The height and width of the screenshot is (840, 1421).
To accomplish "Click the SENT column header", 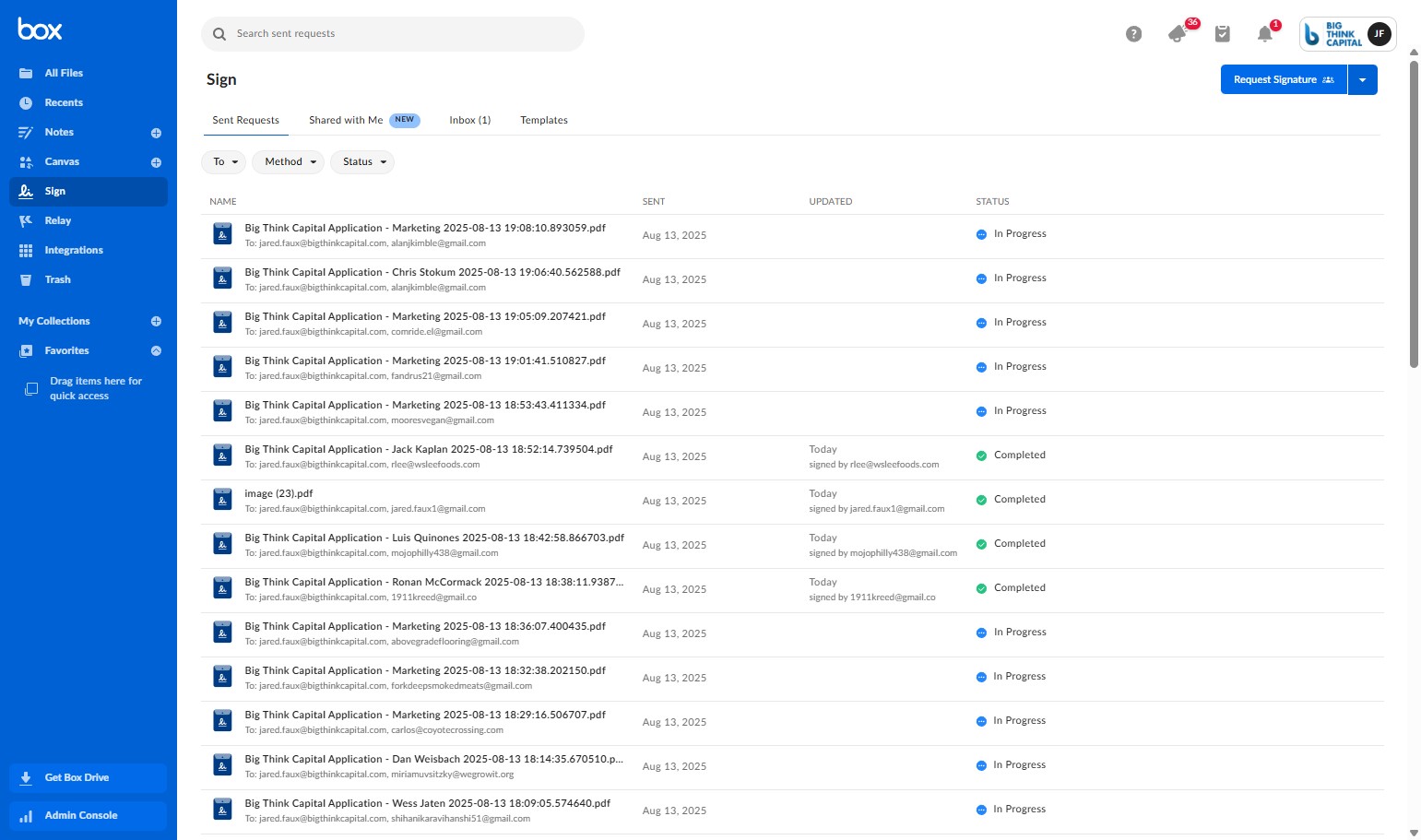I will (654, 201).
